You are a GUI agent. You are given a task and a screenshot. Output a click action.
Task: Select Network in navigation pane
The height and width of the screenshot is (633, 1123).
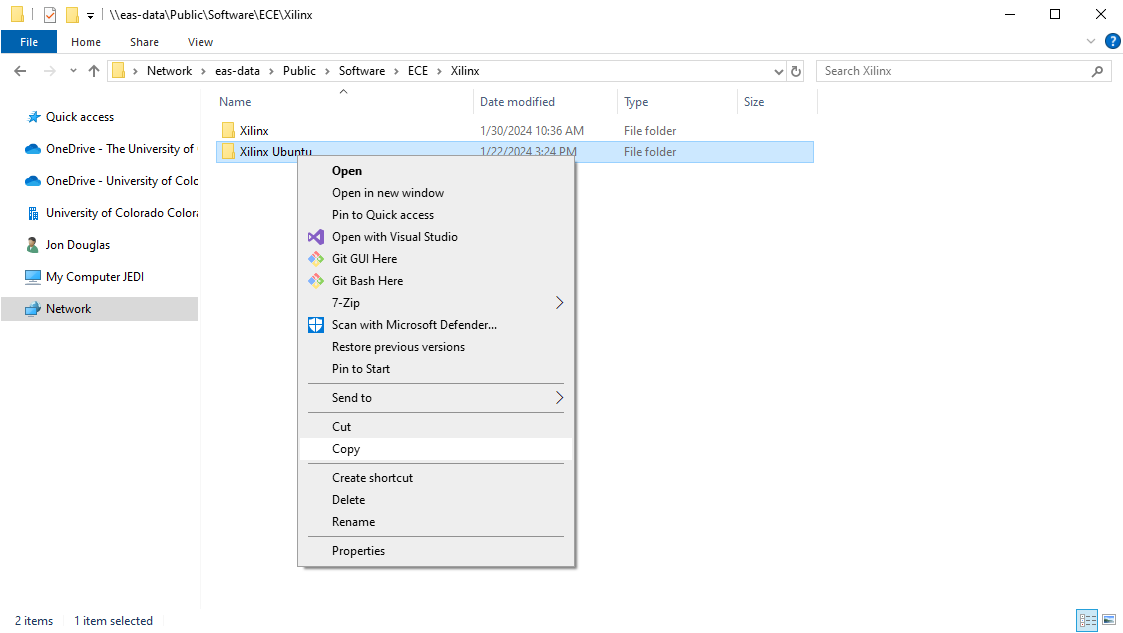click(100, 309)
